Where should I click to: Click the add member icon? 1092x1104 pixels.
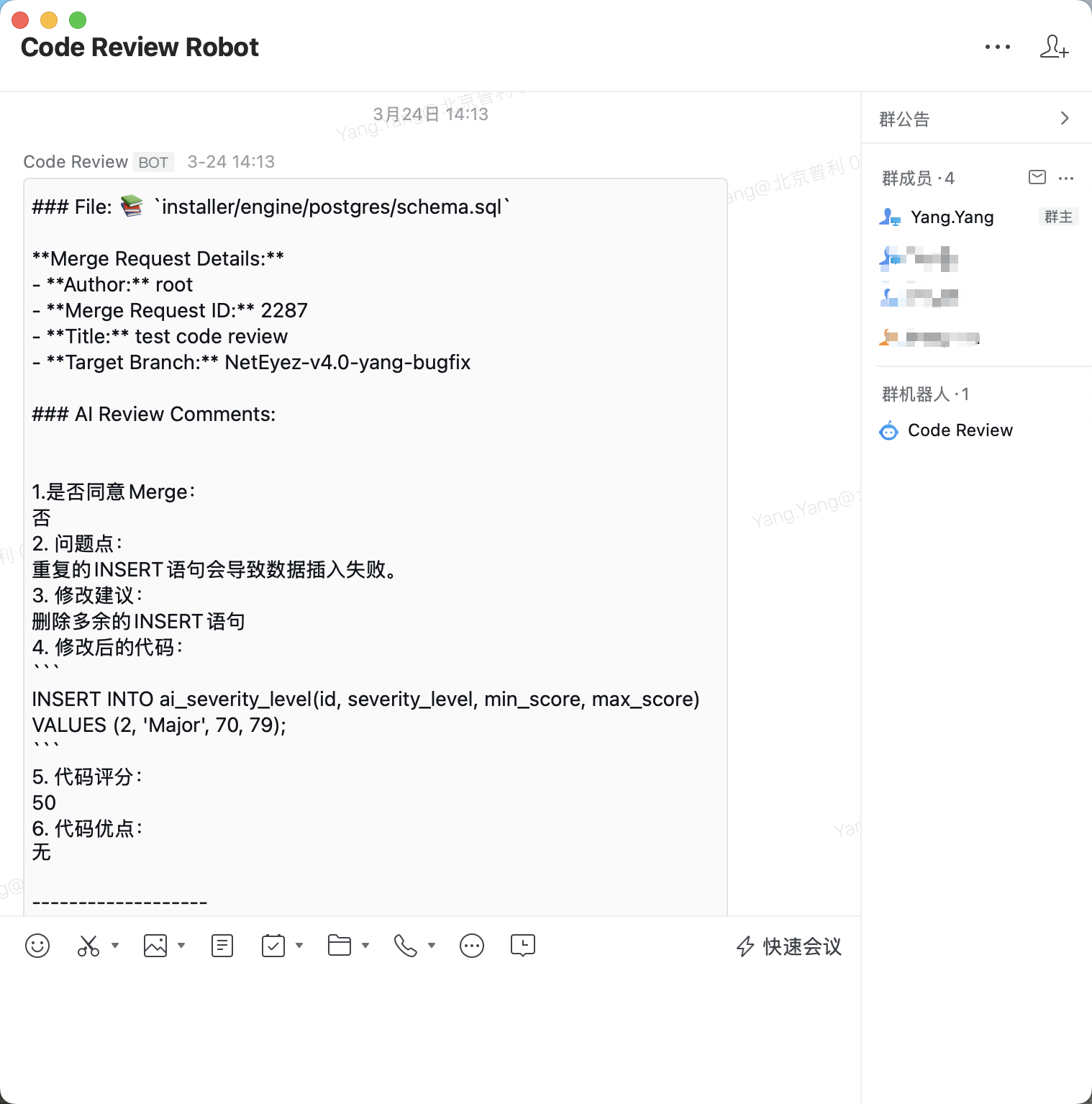tap(1055, 47)
